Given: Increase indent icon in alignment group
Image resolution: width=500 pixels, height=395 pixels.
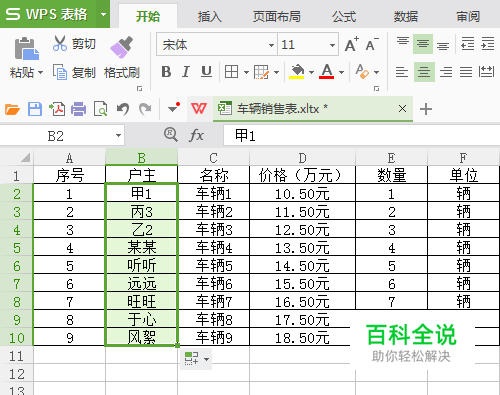Looking at the screenshot, I should pos(488,44).
